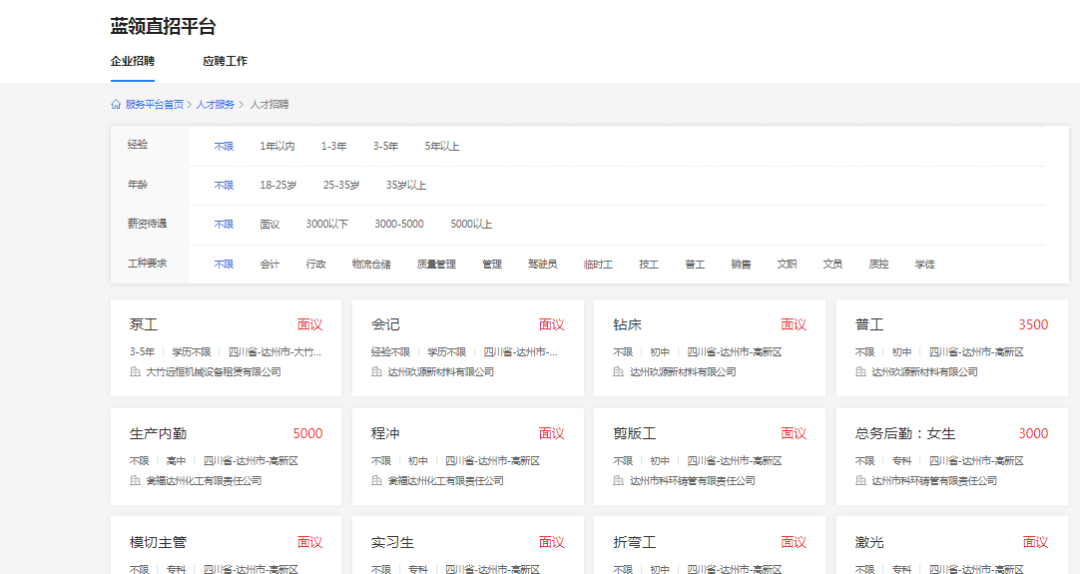Select the 5000以上 salary option

471,224
